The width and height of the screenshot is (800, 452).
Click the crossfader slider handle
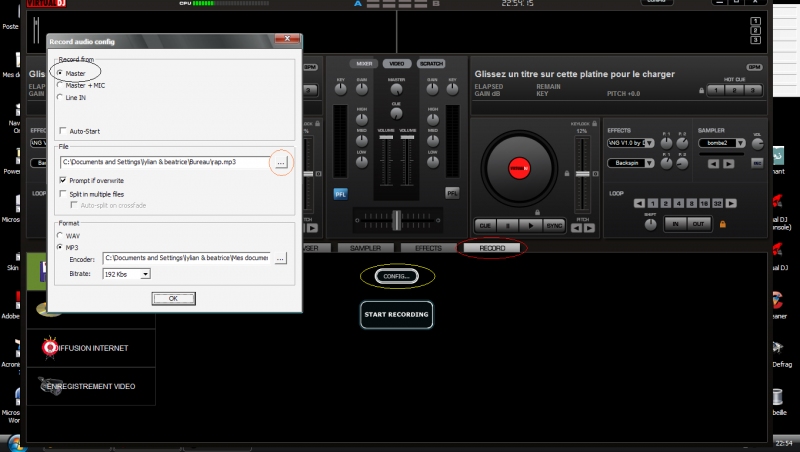(396, 217)
